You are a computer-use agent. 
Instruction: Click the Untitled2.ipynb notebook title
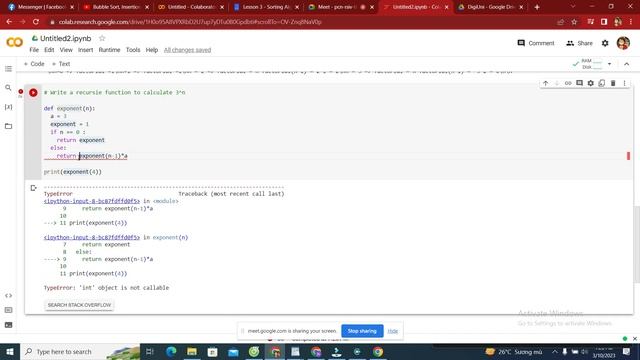[x=66, y=38]
